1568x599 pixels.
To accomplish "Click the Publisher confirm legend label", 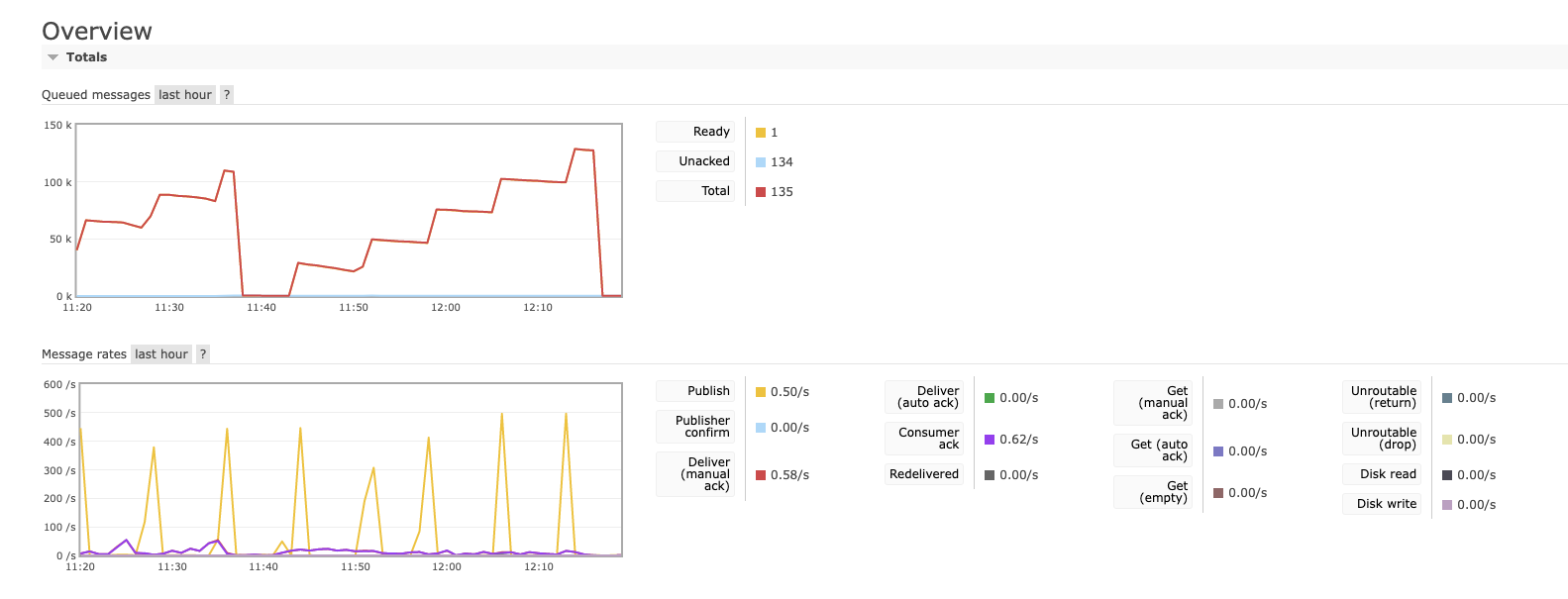I will click(x=695, y=427).
